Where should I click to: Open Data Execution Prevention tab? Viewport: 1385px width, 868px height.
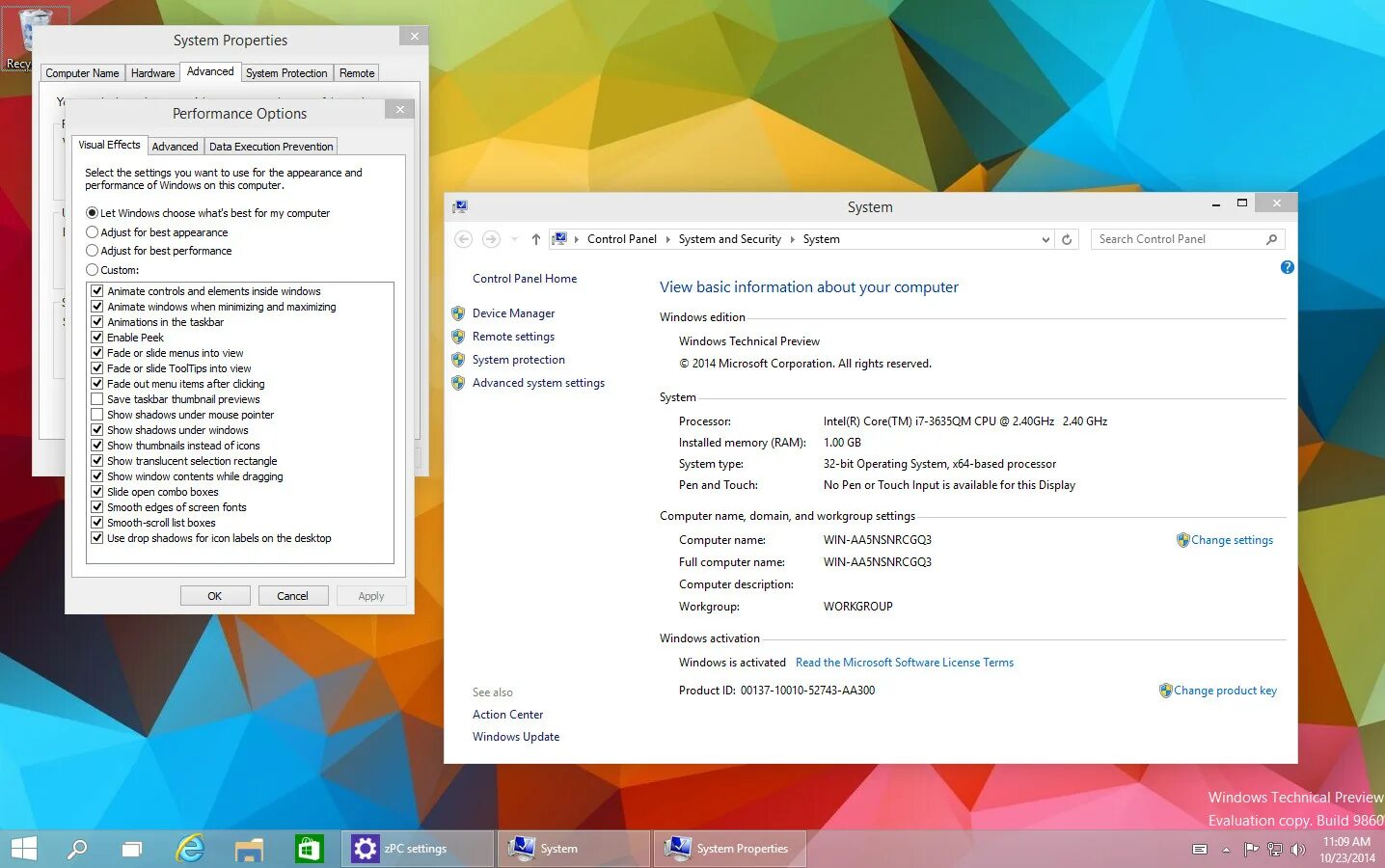click(271, 147)
